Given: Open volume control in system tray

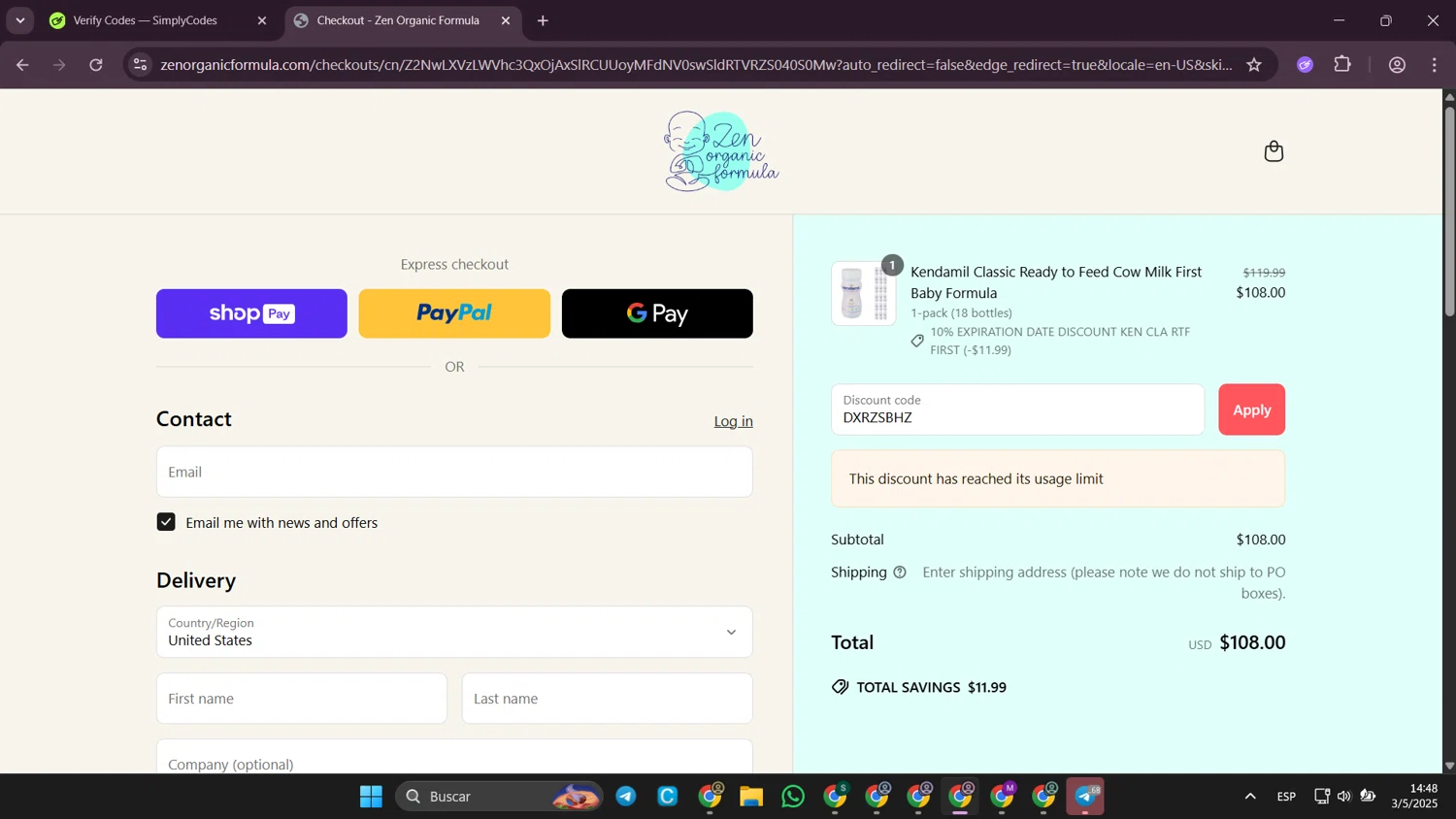Looking at the screenshot, I should 1344,797.
